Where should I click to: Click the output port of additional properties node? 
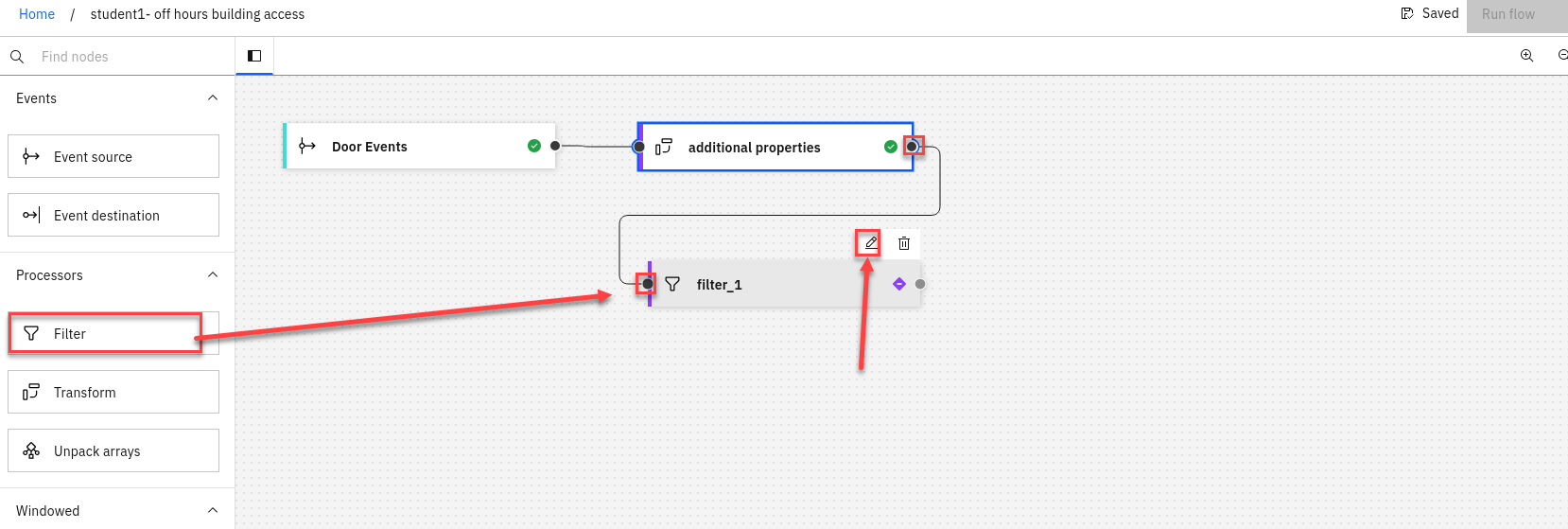pos(912,147)
